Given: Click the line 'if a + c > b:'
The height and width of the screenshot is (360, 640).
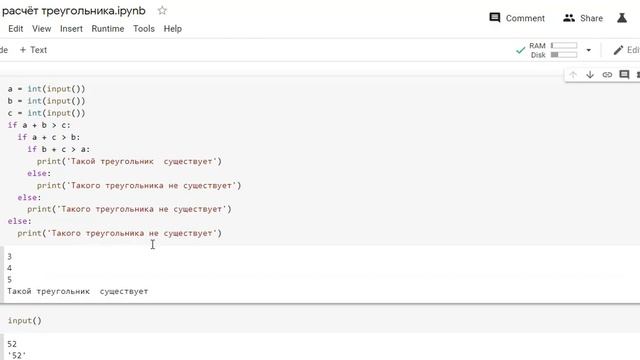Looking at the screenshot, I should pyautogui.click(x=49, y=137).
